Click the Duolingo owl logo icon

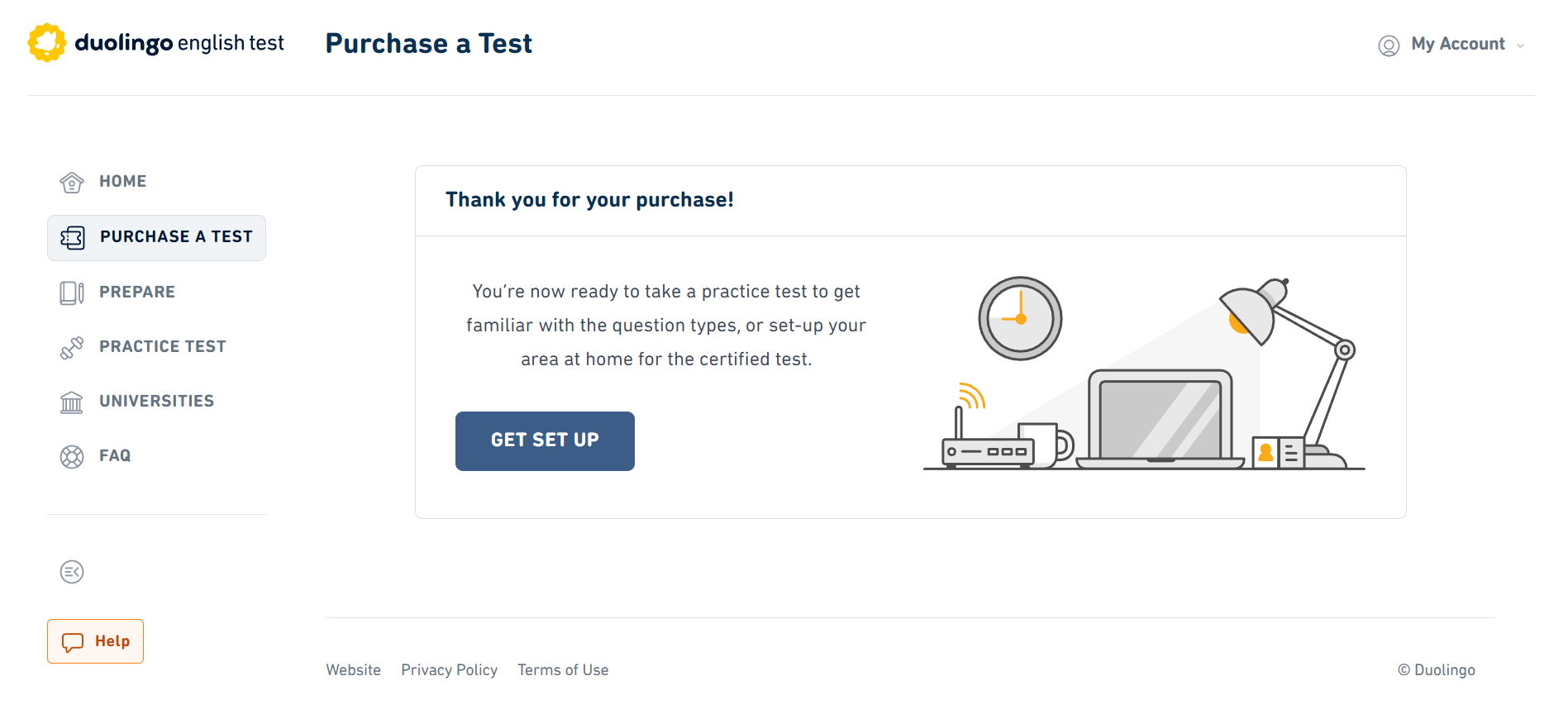click(47, 42)
